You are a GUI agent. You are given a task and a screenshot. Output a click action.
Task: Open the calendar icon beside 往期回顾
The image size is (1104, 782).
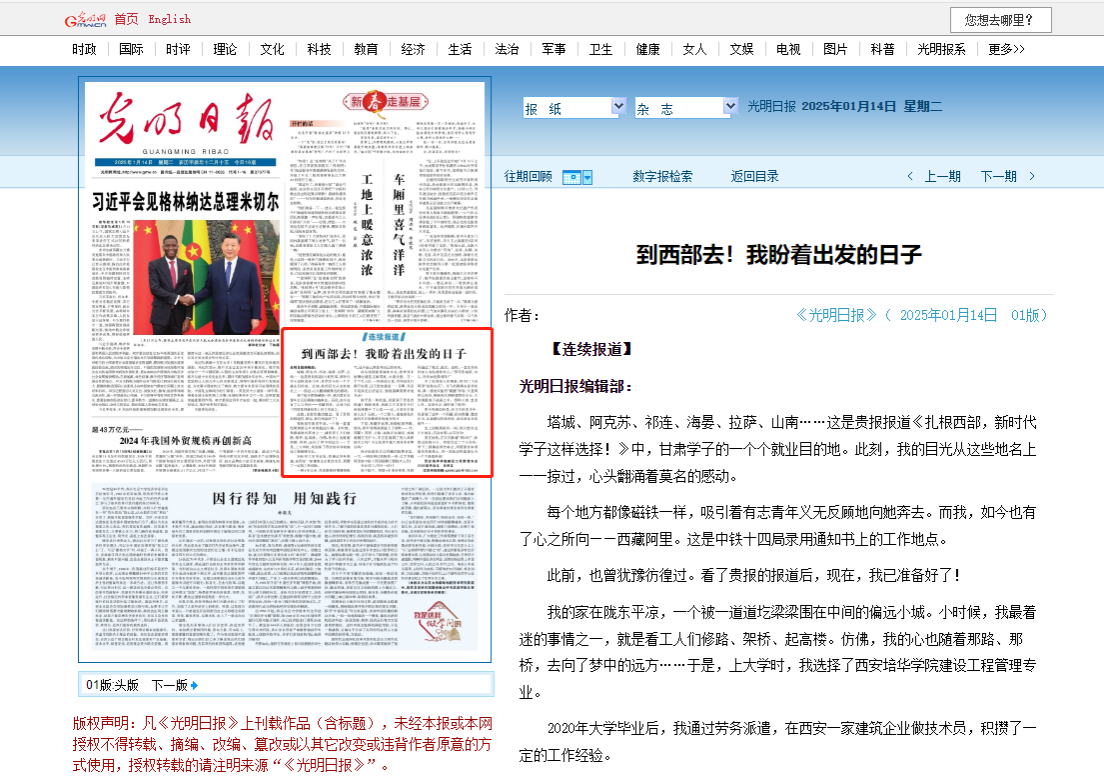click(x=571, y=177)
